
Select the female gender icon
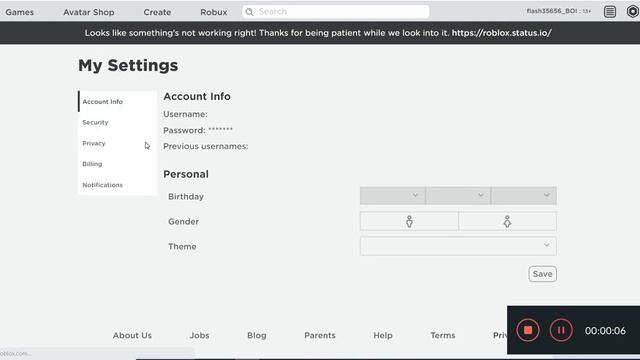507,222
